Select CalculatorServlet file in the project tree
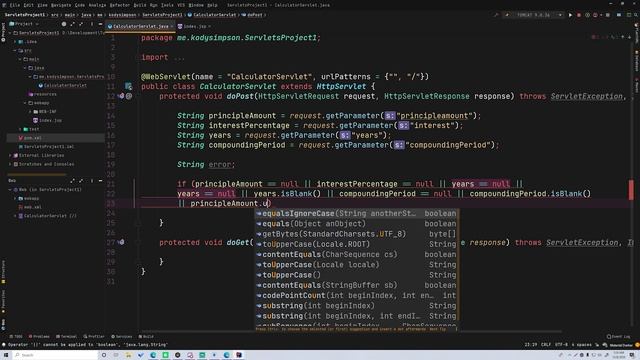Viewport: 640px width, 360px height. tap(62, 86)
